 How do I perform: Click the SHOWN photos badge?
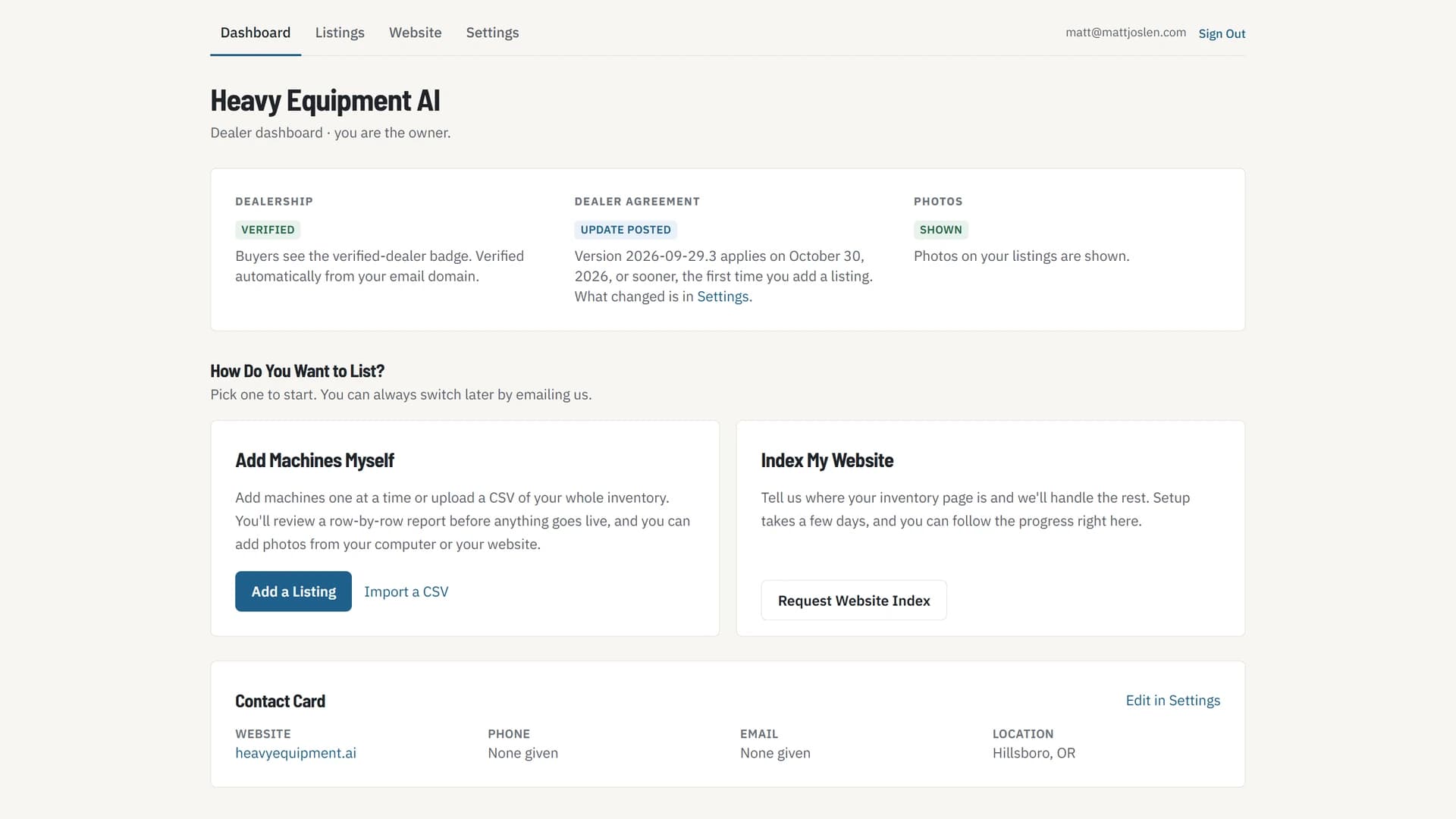coord(940,230)
